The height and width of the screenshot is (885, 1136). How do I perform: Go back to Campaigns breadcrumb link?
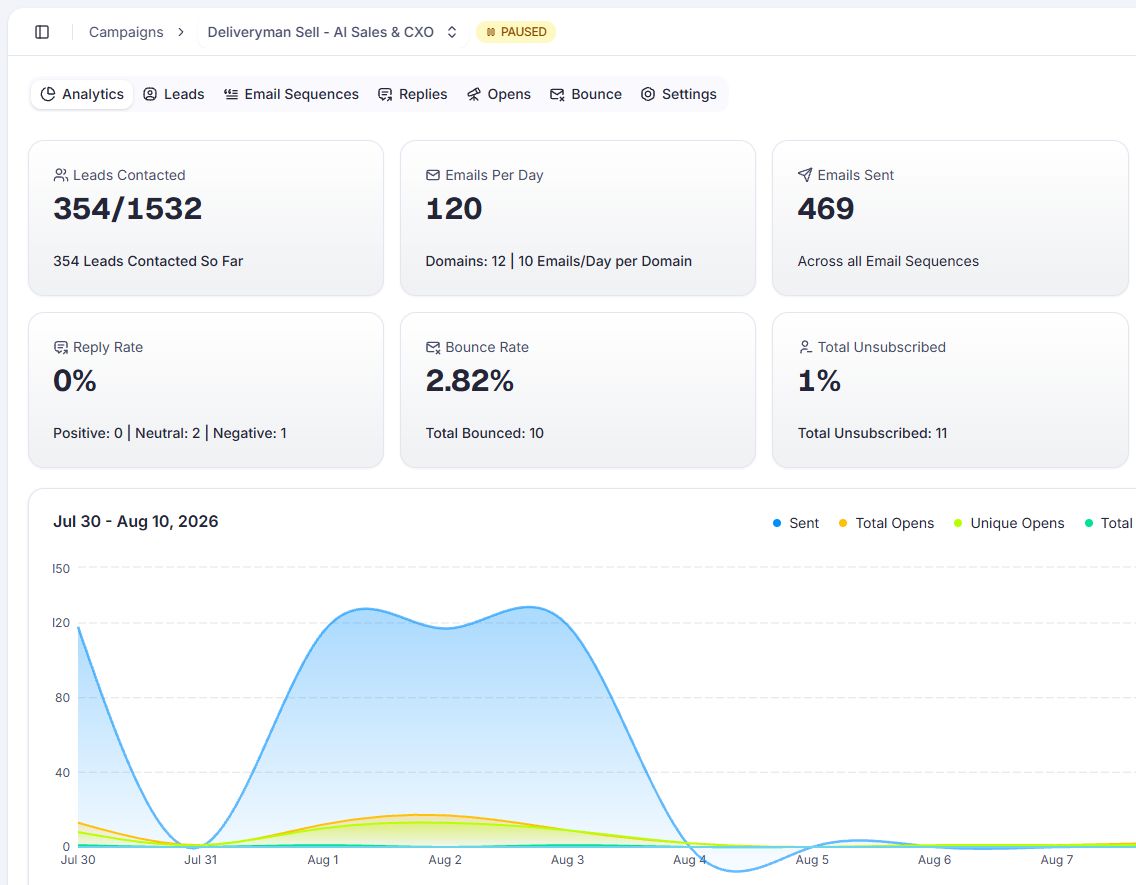126,32
